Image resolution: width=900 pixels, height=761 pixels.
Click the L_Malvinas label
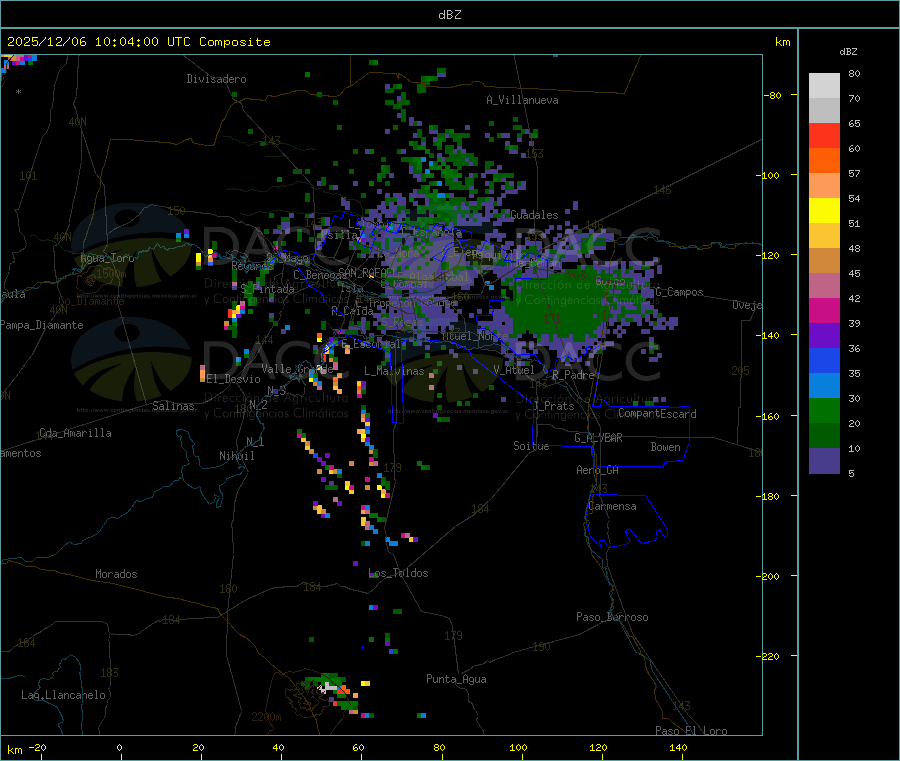click(394, 371)
